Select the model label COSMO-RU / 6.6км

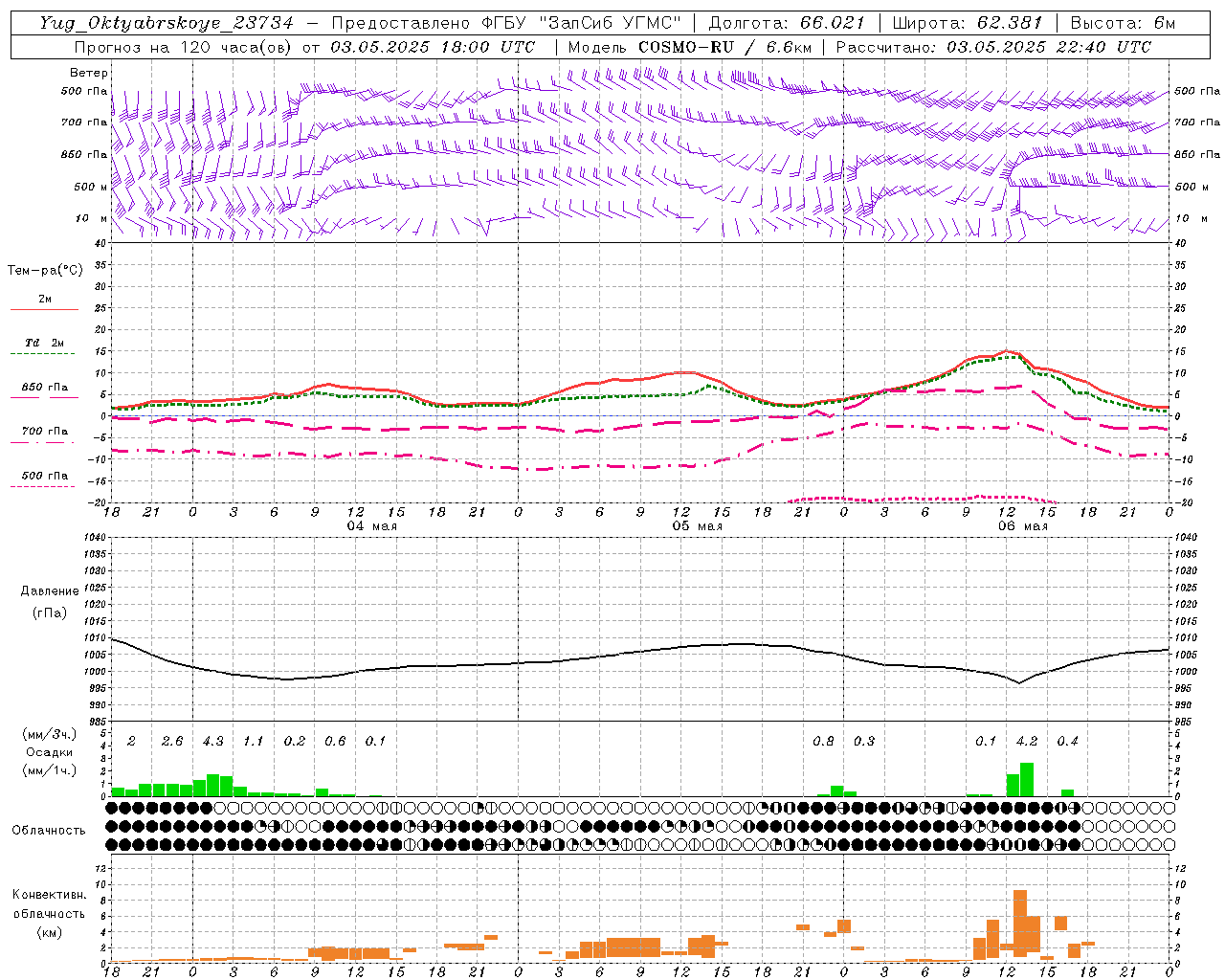coord(724,47)
